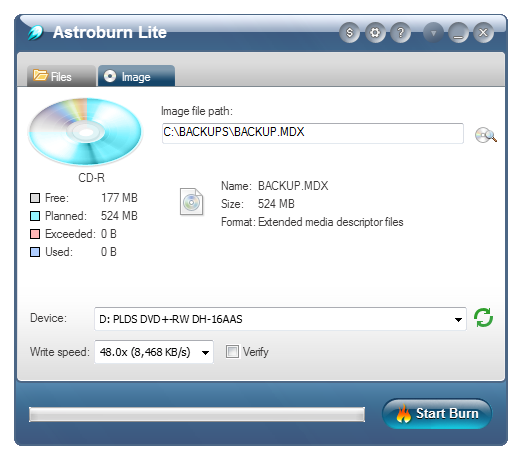Click the Image file path field
Image resolution: width=526 pixels, height=464 pixels.
[x=313, y=133]
